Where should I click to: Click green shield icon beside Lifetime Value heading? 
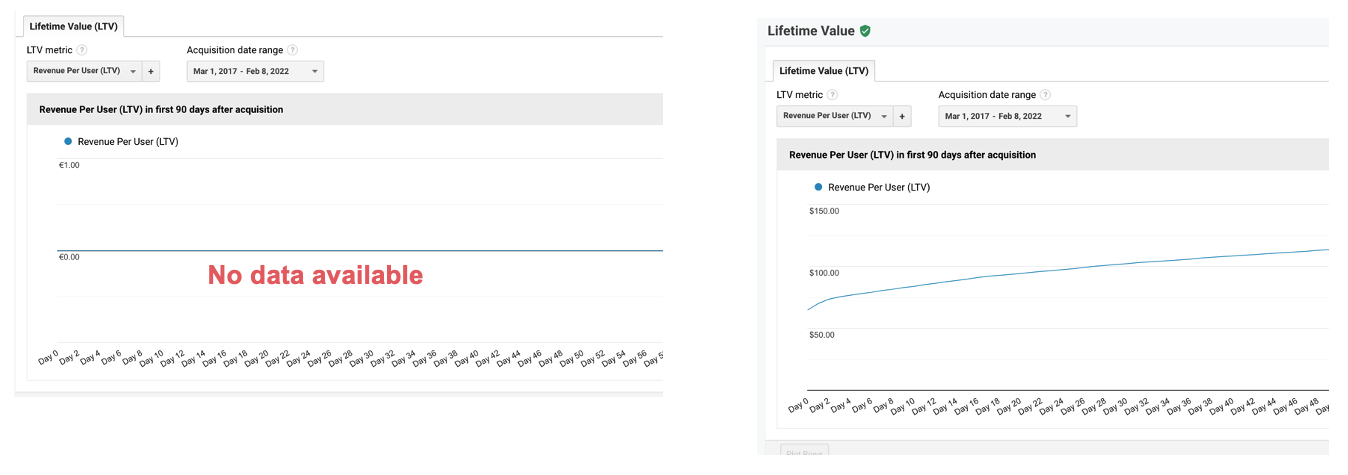point(865,31)
